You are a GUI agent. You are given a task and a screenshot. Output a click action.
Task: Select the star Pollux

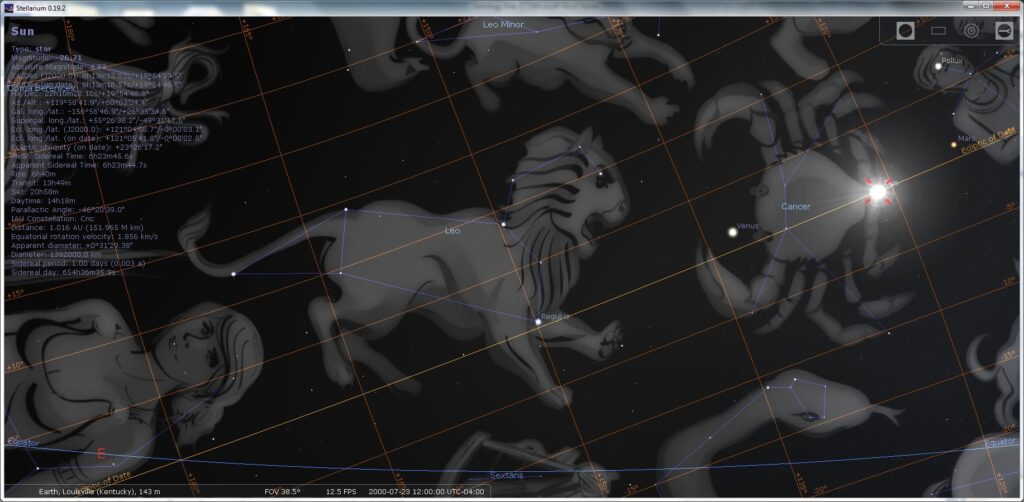click(x=938, y=66)
